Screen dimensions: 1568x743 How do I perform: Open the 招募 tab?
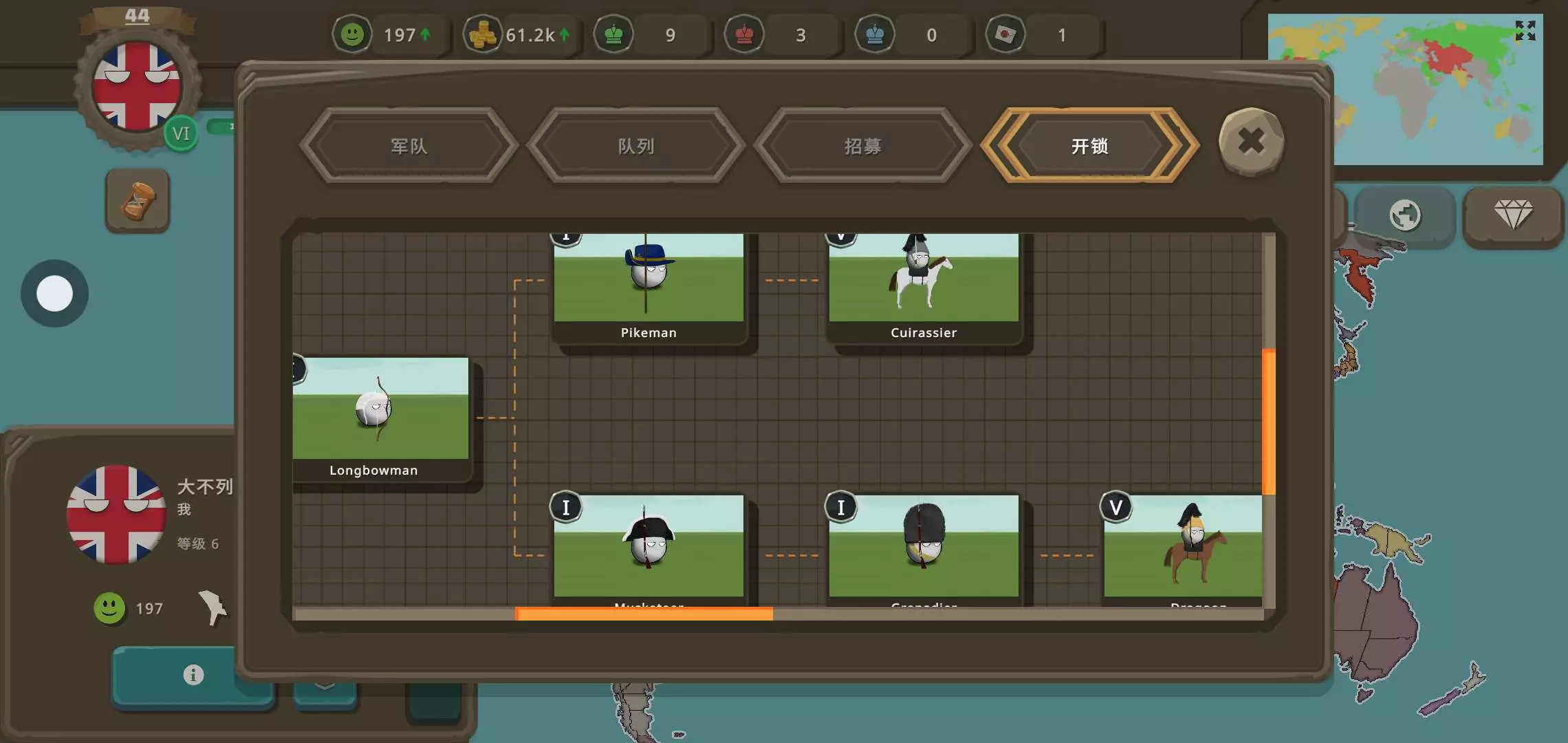point(863,146)
